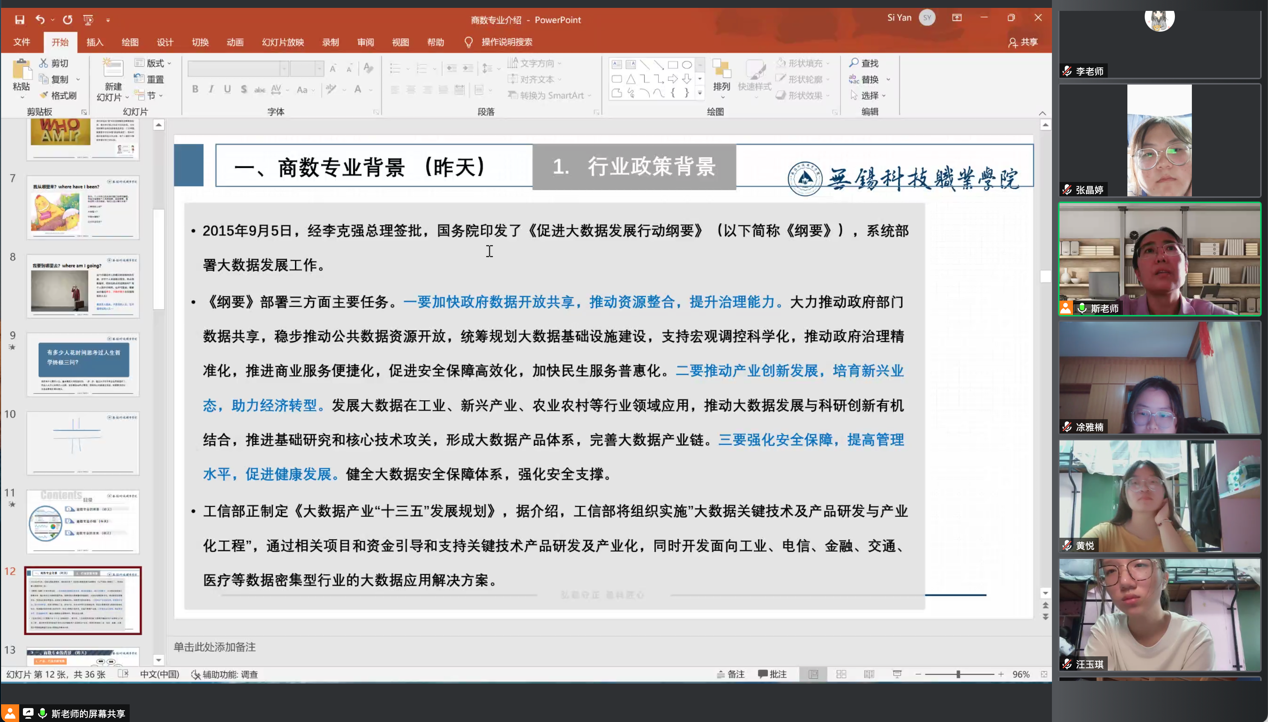
Task: Click the Find (查找) magnifier icon
Action: click(x=855, y=63)
